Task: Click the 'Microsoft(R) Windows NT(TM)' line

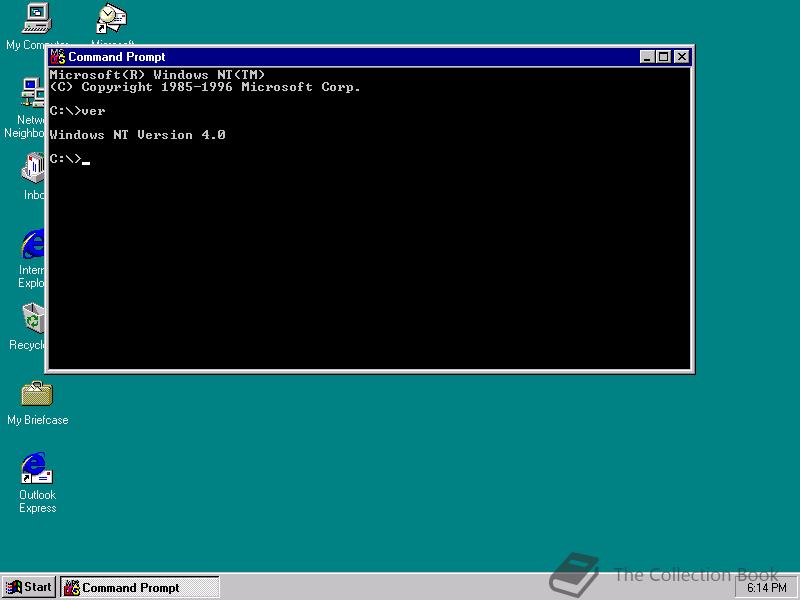Action: [x=157, y=75]
